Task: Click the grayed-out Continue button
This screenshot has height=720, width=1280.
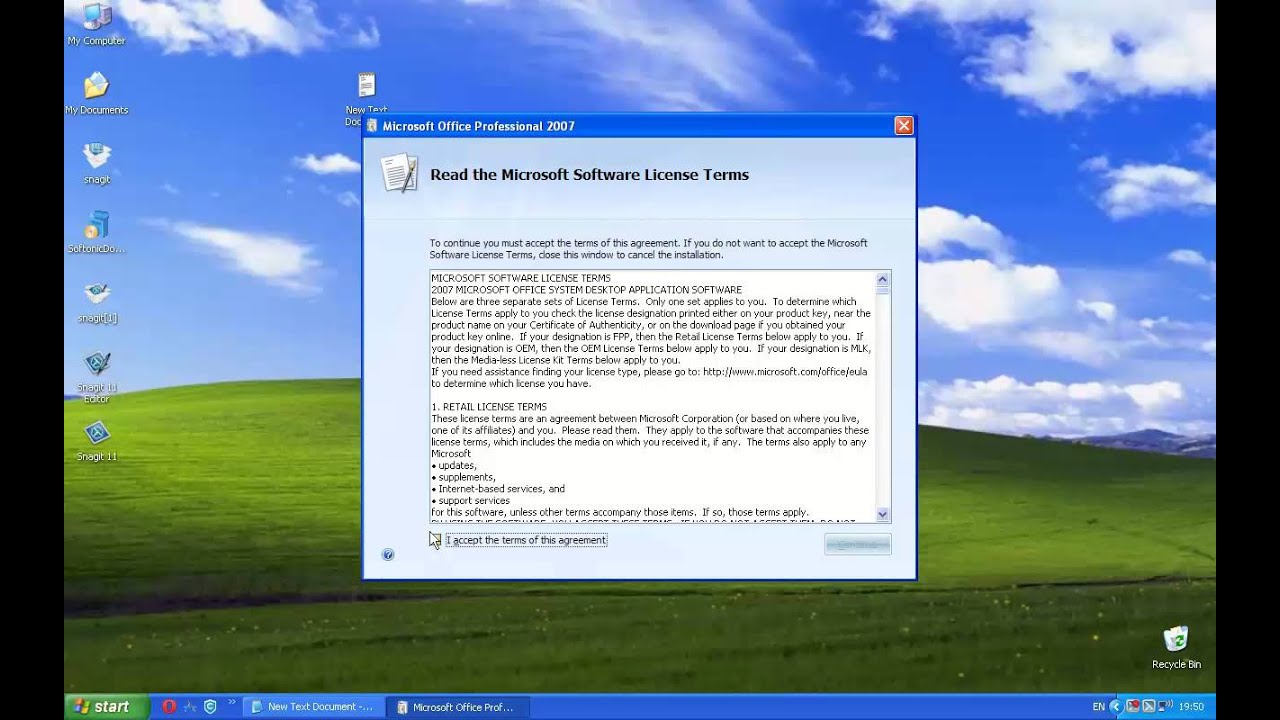Action: point(857,544)
